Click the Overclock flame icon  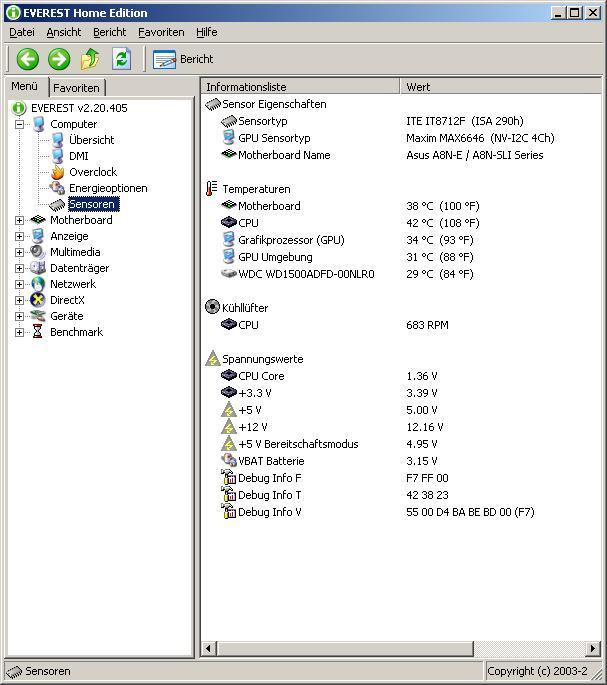pos(57,172)
